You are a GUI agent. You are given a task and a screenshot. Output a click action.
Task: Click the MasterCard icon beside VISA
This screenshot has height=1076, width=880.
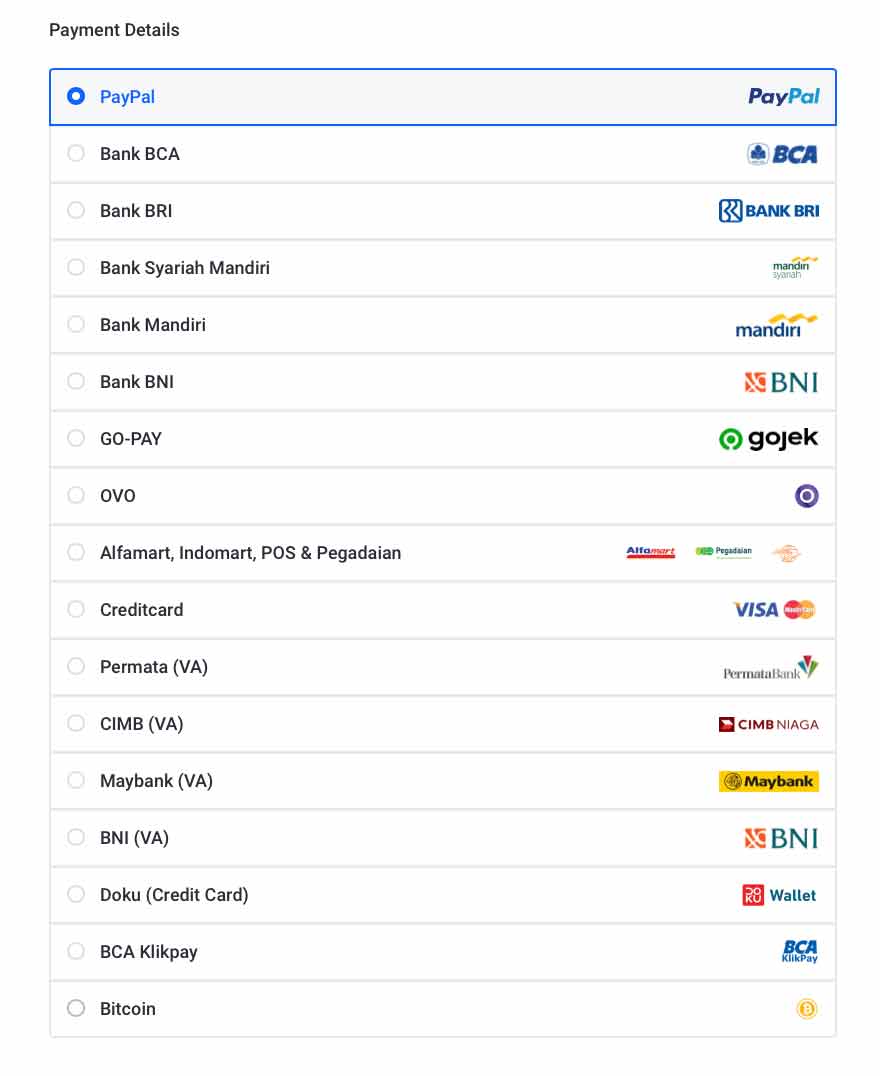pyautogui.click(x=800, y=609)
